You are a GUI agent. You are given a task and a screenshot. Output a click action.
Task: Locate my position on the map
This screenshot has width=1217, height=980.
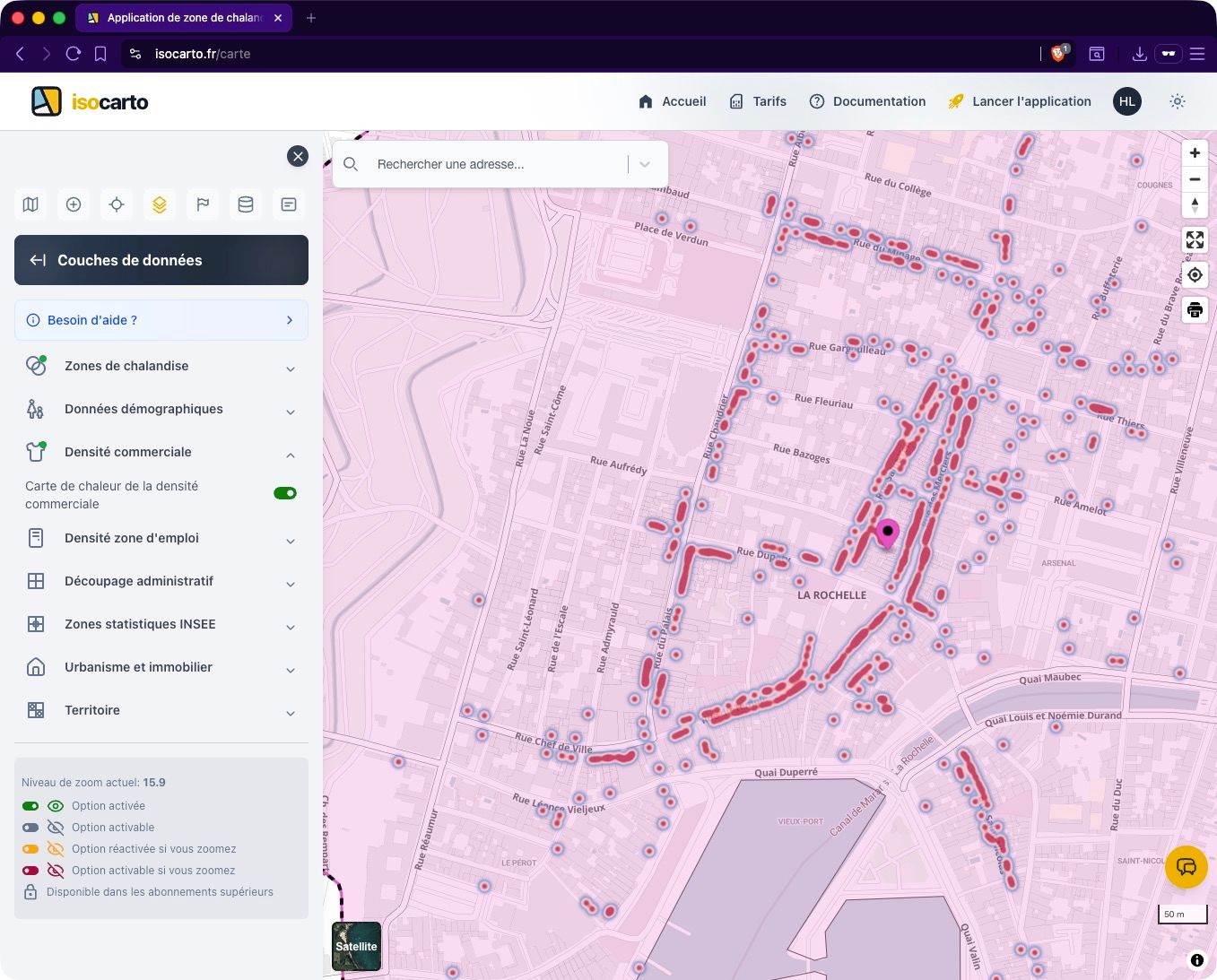coord(1195,274)
